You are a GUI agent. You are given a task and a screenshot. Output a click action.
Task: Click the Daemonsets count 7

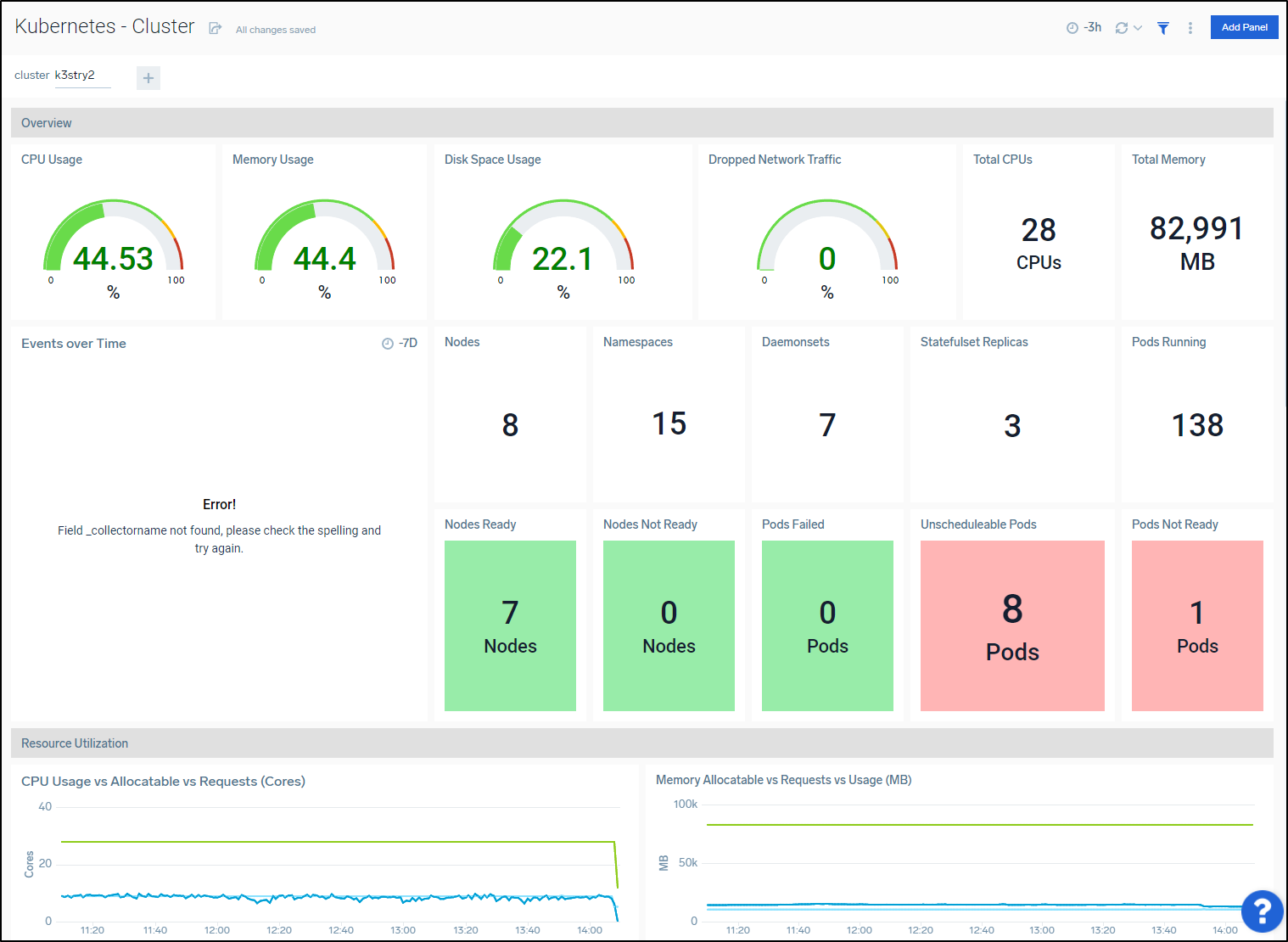click(827, 425)
